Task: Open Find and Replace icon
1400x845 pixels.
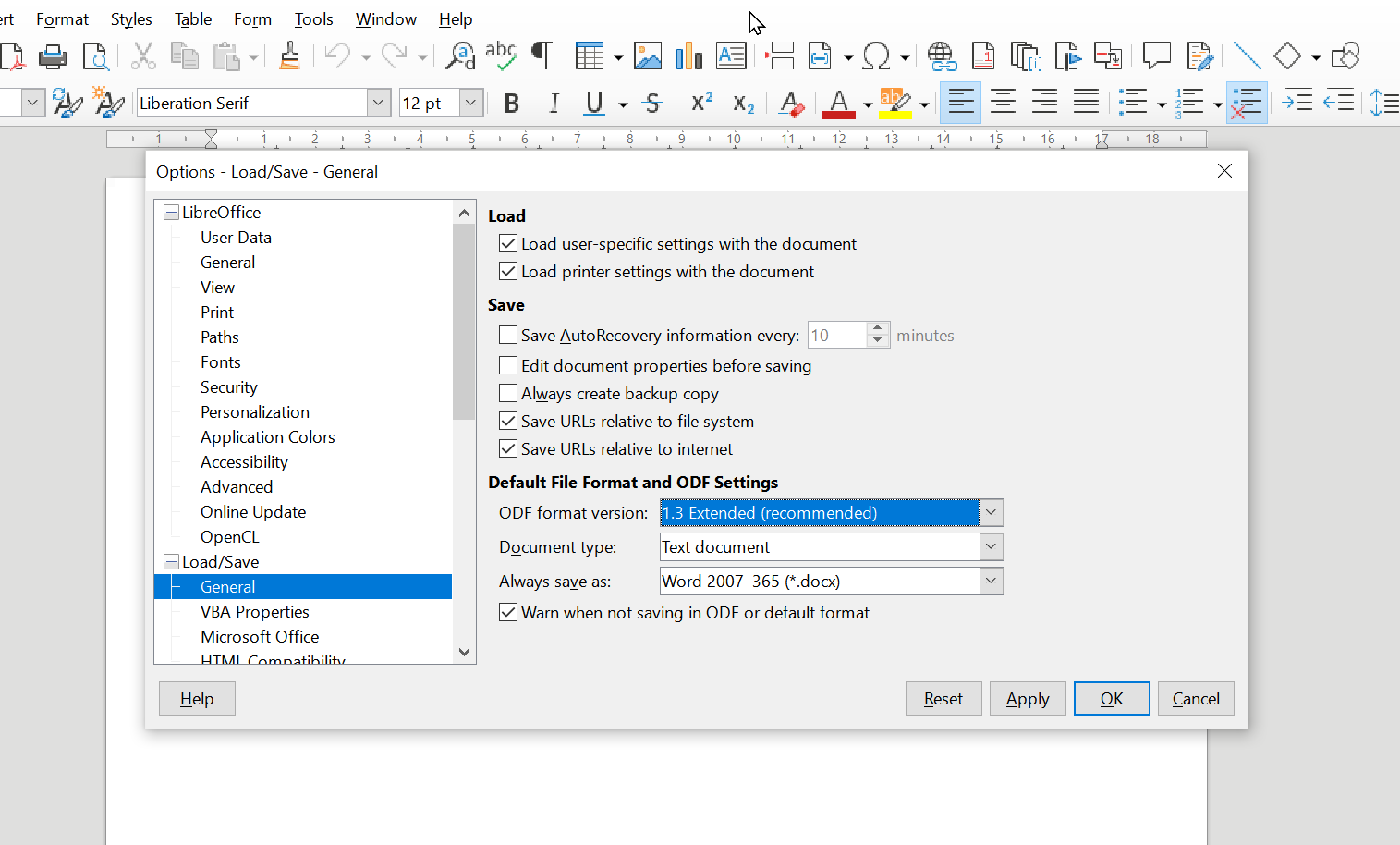Action: [459, 56]
